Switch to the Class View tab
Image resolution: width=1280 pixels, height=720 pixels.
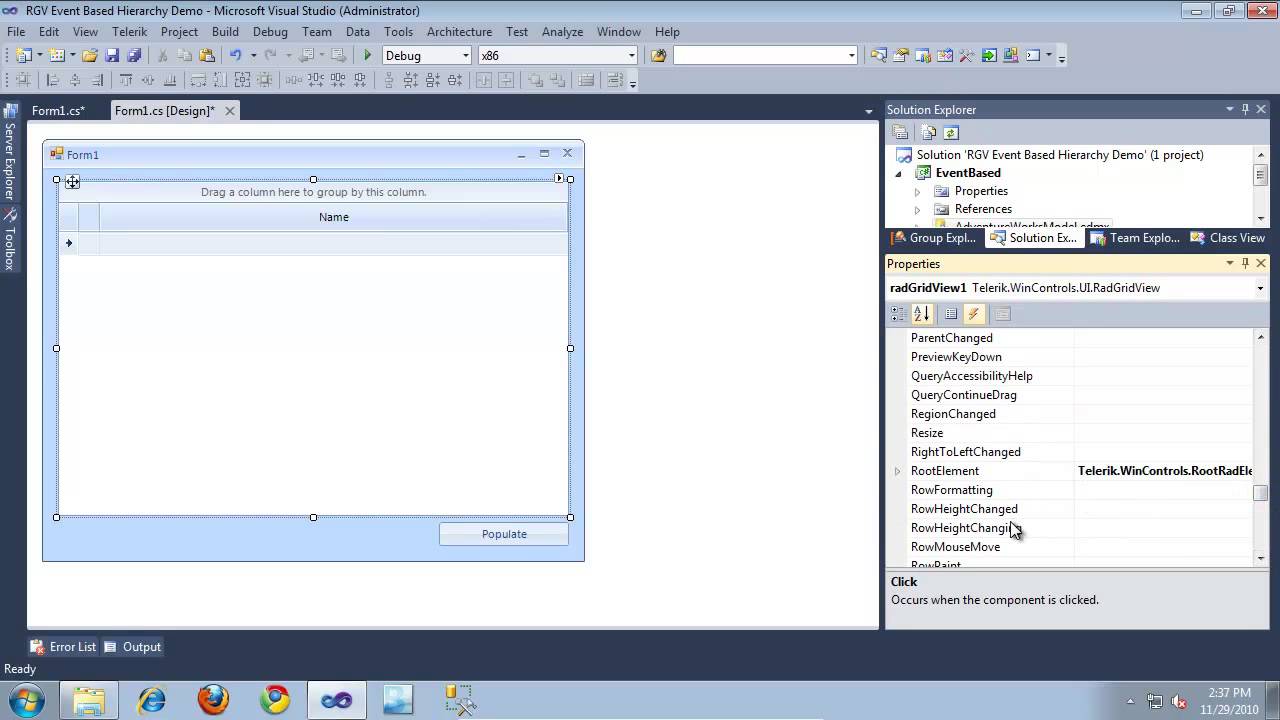point(1228,238)
